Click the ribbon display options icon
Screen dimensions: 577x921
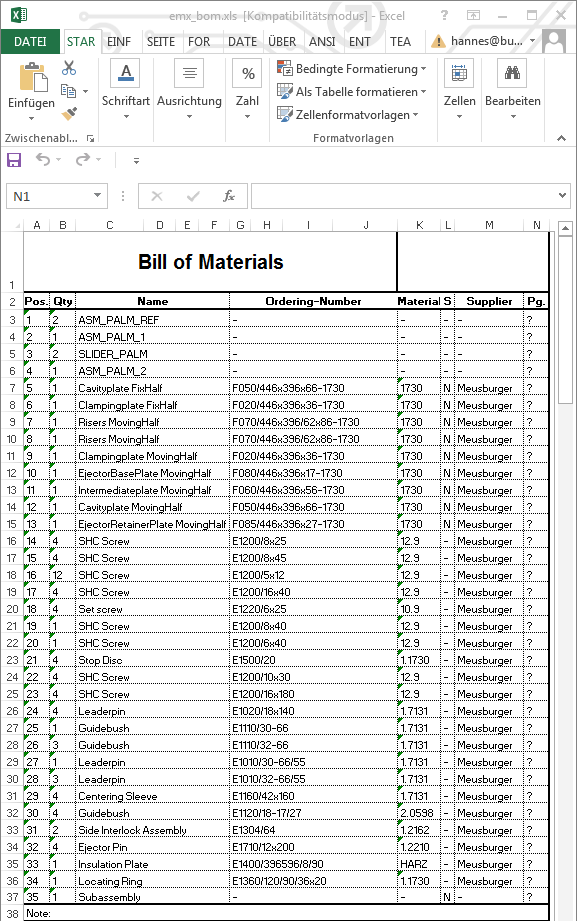click(x=473, y=16)
